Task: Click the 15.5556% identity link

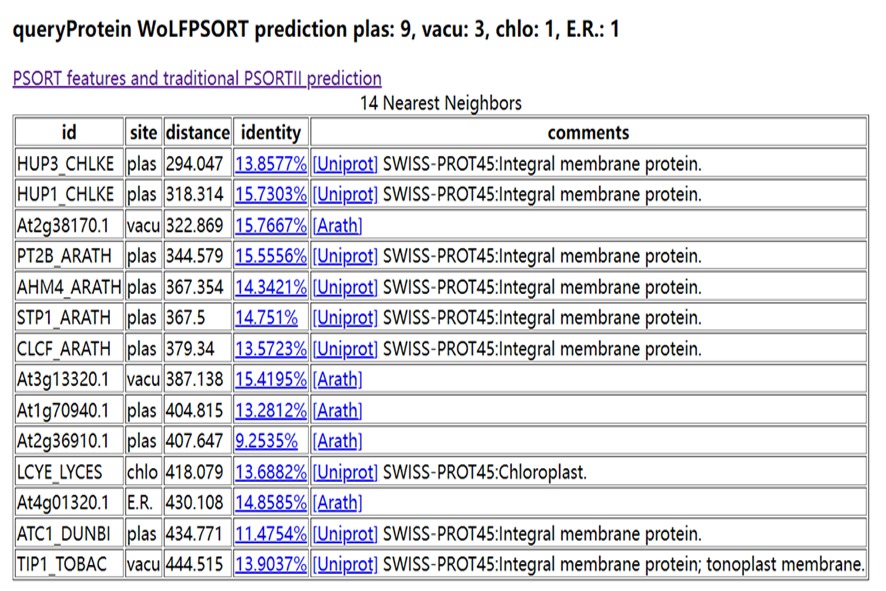Action: click(x=270, y=256)
